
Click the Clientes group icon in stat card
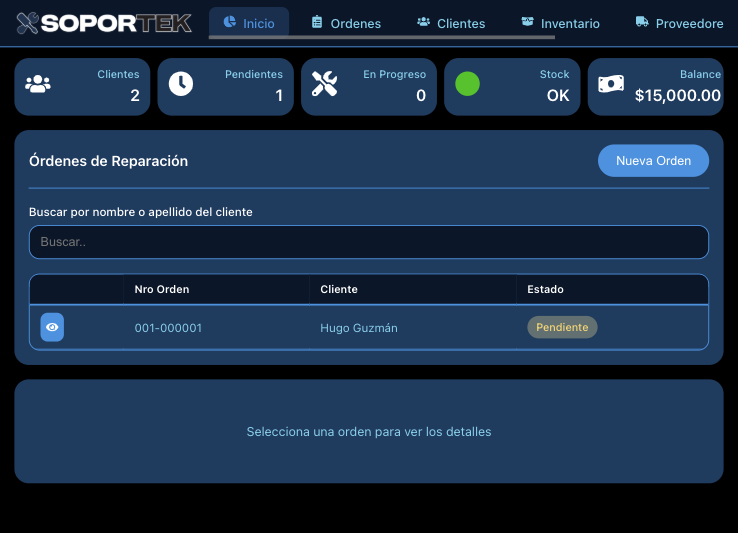(x=38, y=84)
